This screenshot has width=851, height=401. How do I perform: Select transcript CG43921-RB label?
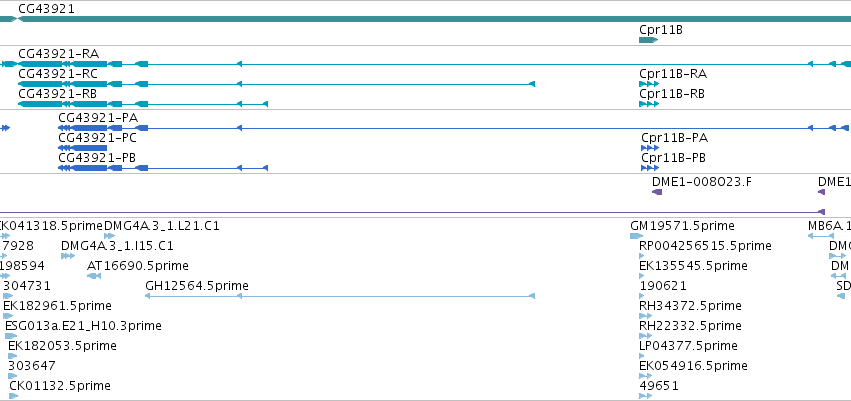[x=58, y=94]
